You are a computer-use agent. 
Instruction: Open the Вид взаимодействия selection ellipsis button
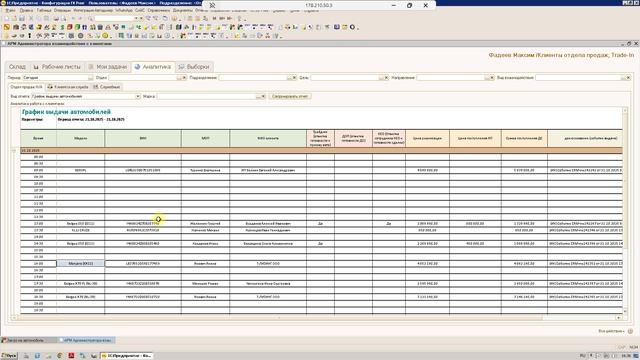coord(623,78)
